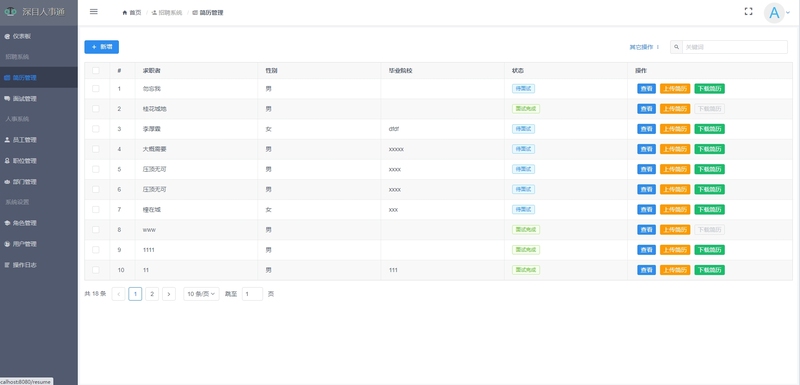Select the row 4 checkbox
Screen dimensions: 800x385
click(96, 149)
